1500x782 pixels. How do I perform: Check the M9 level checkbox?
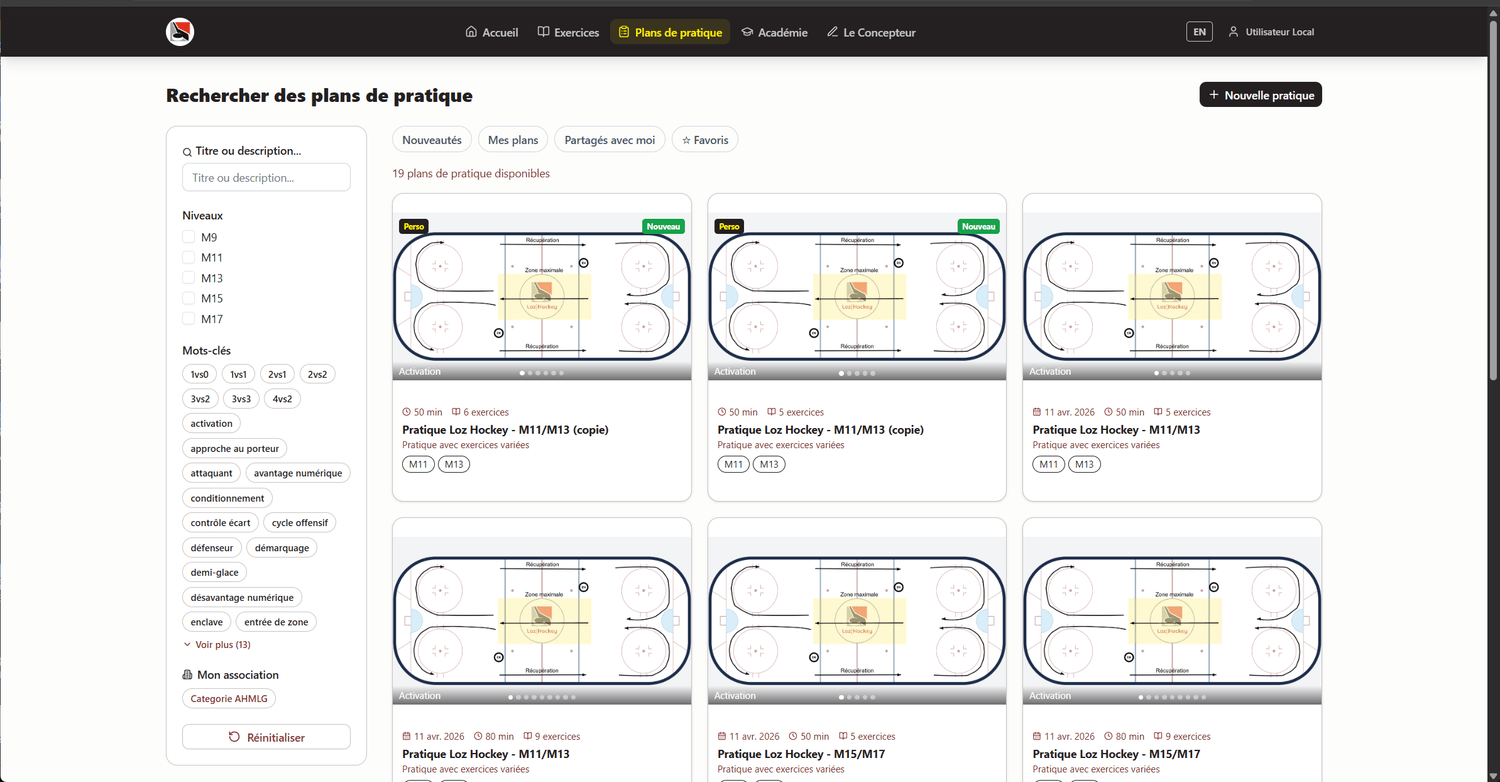pos(188,237)
